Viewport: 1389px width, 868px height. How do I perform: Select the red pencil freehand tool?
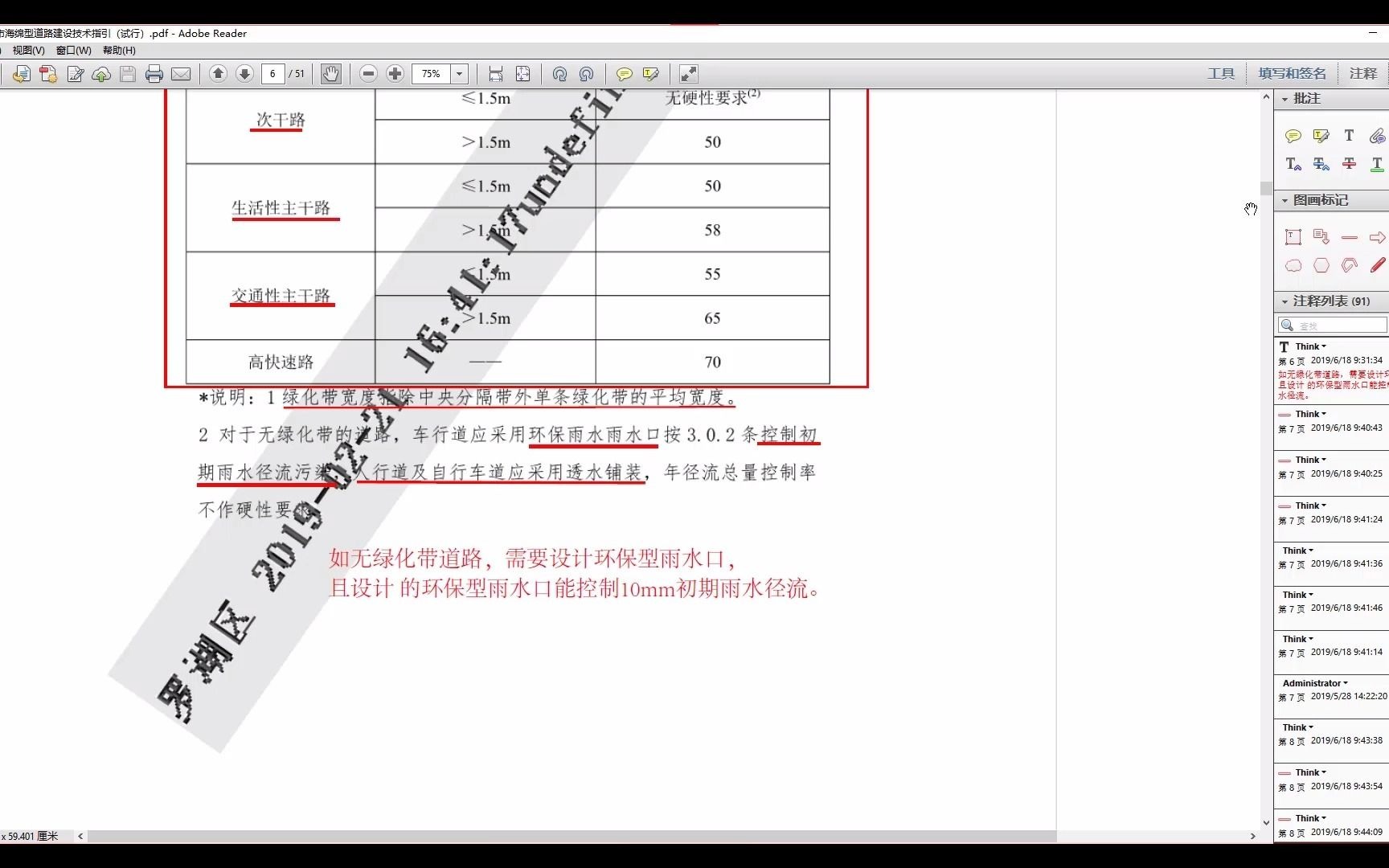pyautogui.click(x=1377, y=265)
